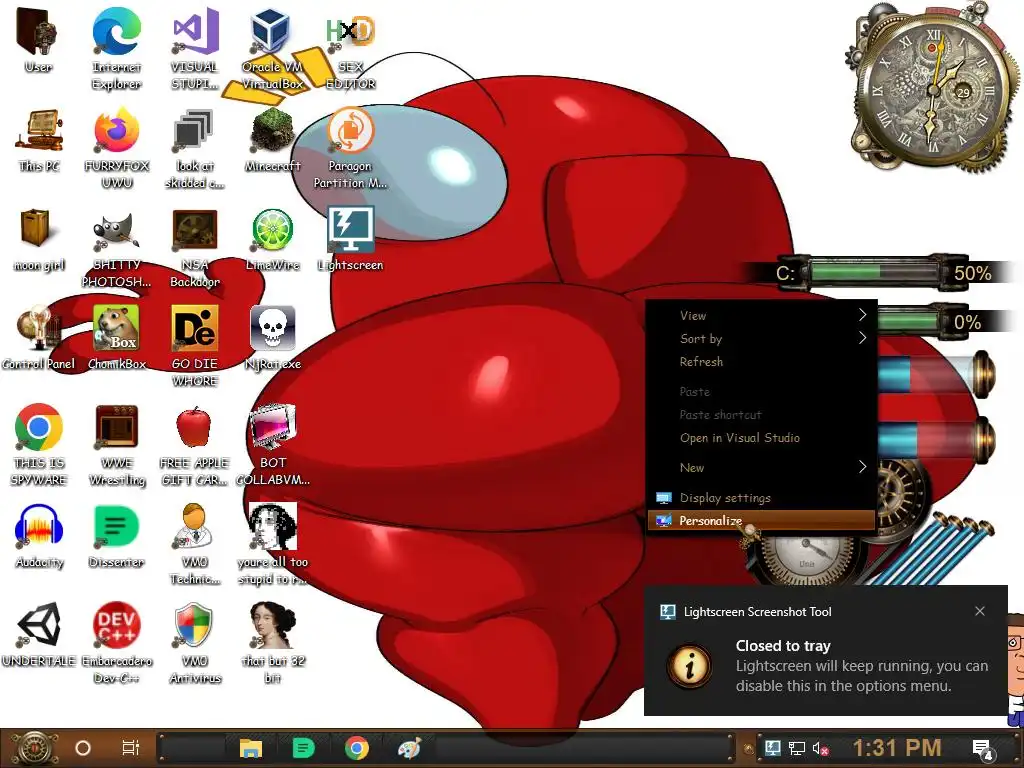Expand the Sort by submenu
The width and height of the screenshot is (1024, 768).
pos(761,338)
